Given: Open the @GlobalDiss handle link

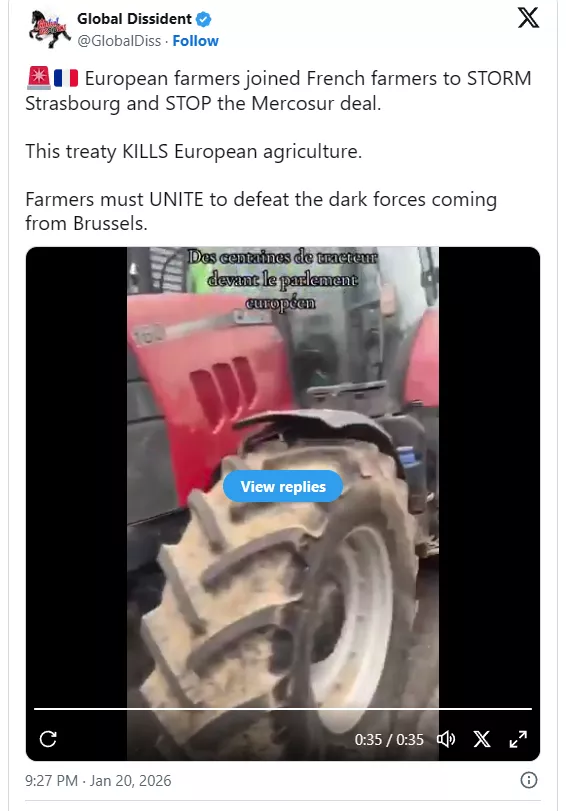Looking at the screenshot, I should pyautogui.click(x=119, y=41).
